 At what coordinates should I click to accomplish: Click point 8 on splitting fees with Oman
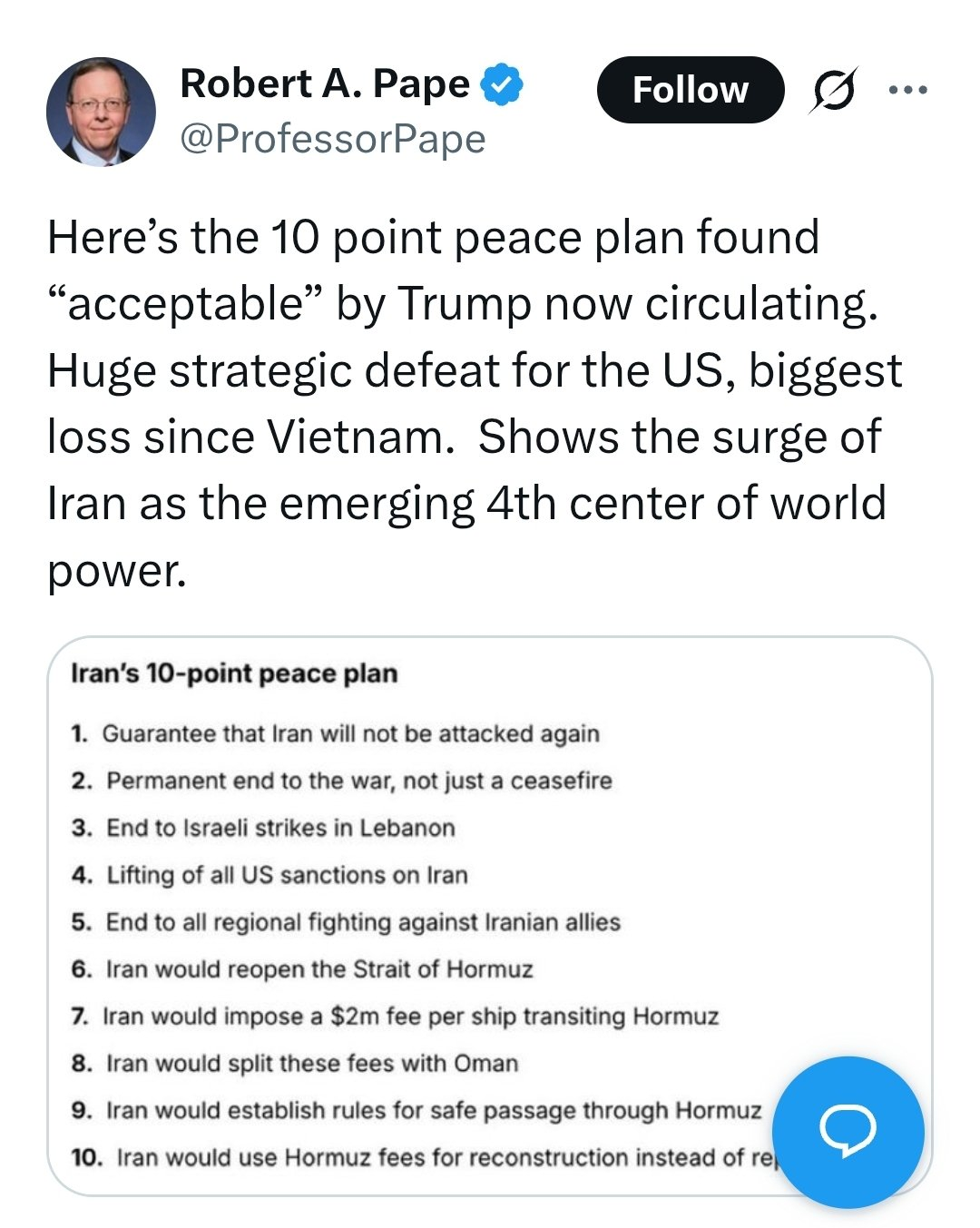(312, 1064)
